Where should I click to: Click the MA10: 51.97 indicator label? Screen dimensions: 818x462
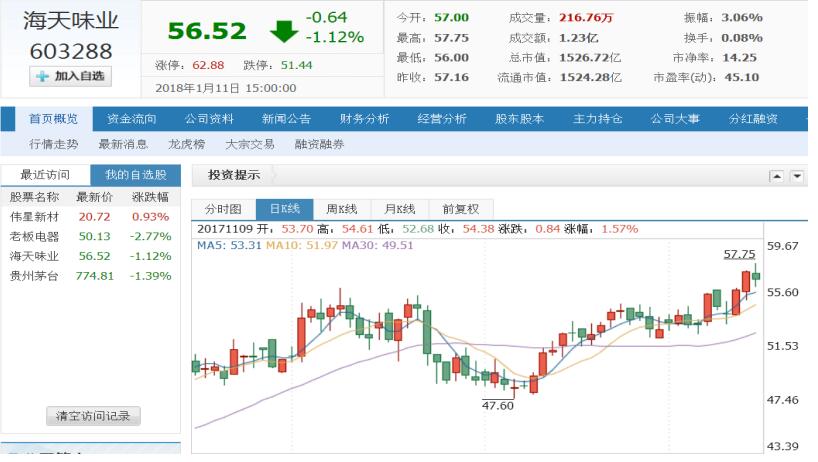[302, 246]
